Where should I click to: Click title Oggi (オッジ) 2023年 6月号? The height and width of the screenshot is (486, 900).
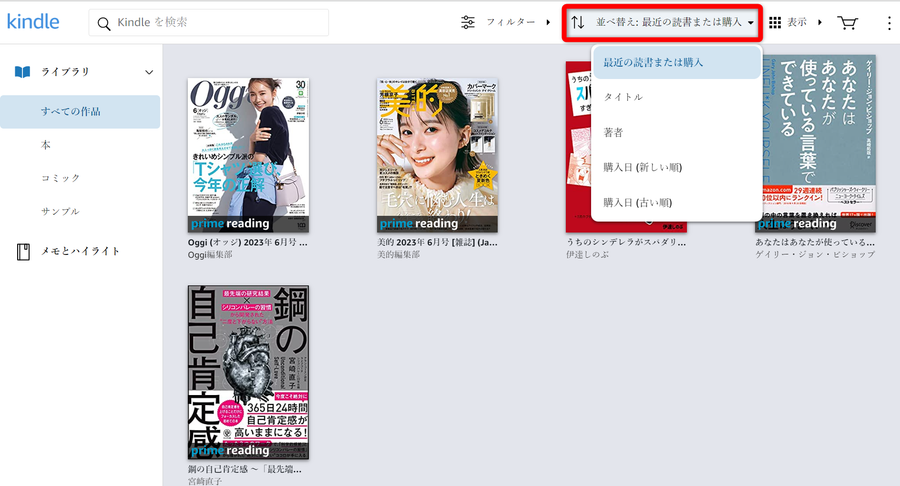tap(247, 243)
